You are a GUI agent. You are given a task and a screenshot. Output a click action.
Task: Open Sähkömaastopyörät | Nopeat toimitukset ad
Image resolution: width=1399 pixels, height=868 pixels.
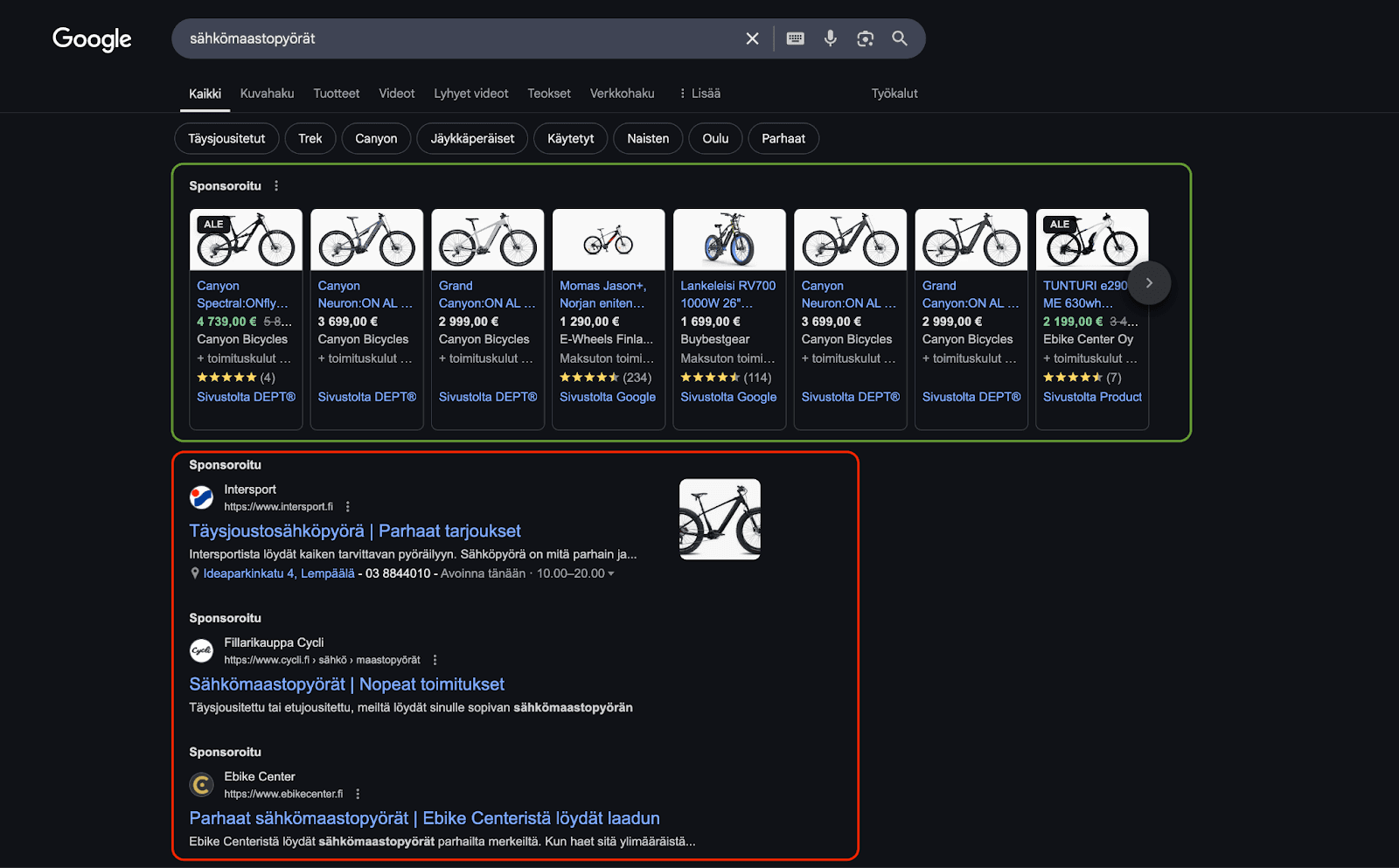coord(346,684)
